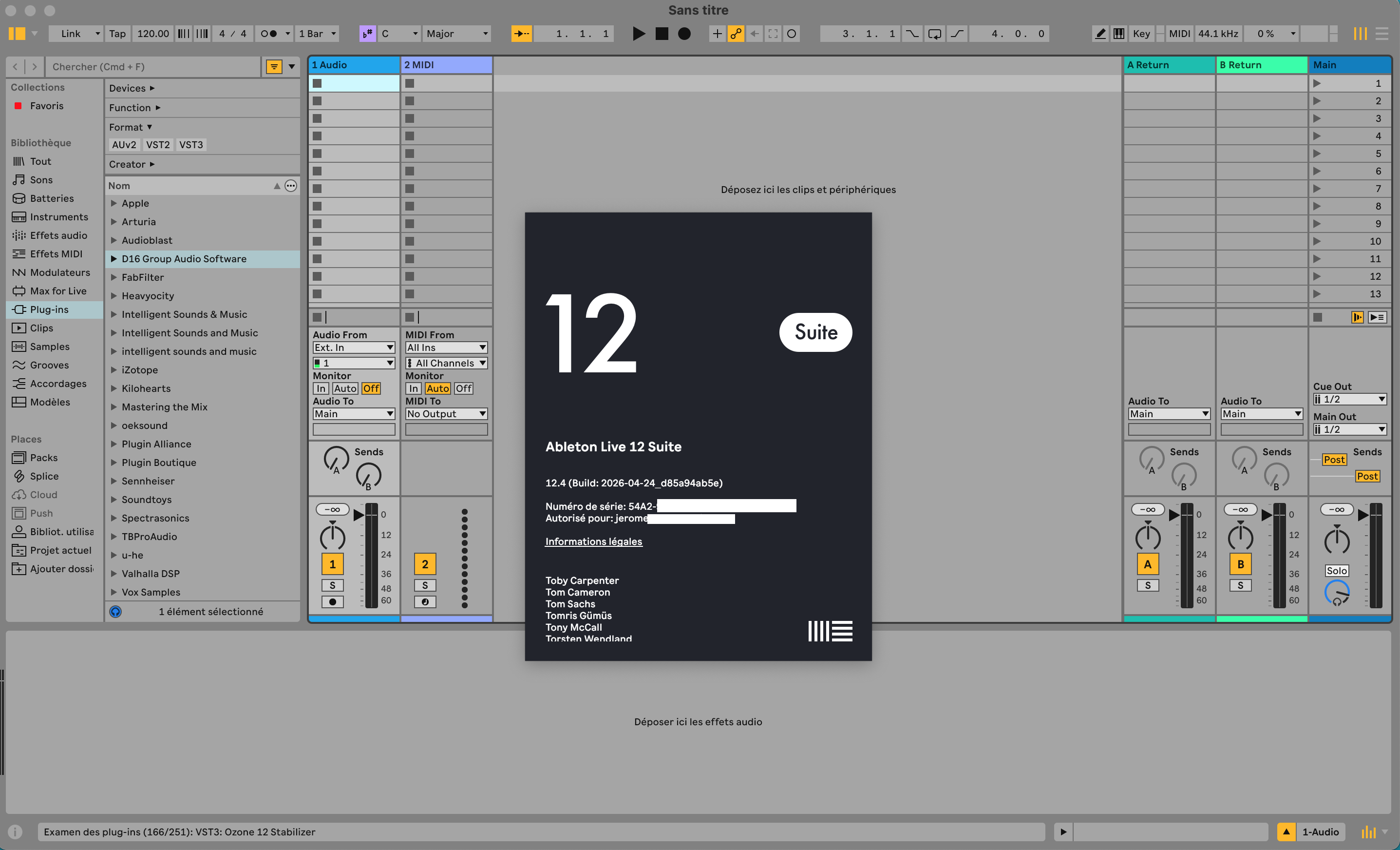Open the 1 Bar quantization dropdown
Viewport: 1400px width, 850px height.
pos(318,34)
